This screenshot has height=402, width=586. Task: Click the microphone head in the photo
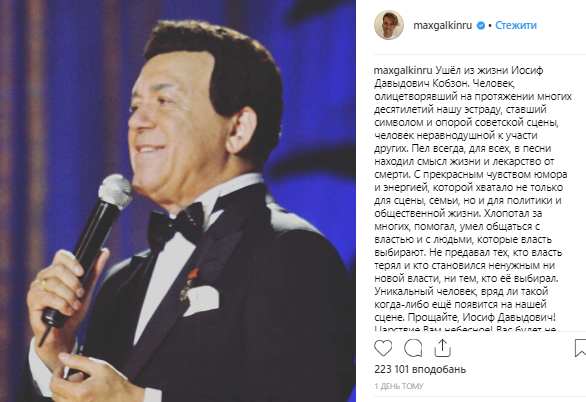click(x=115, y=191)
